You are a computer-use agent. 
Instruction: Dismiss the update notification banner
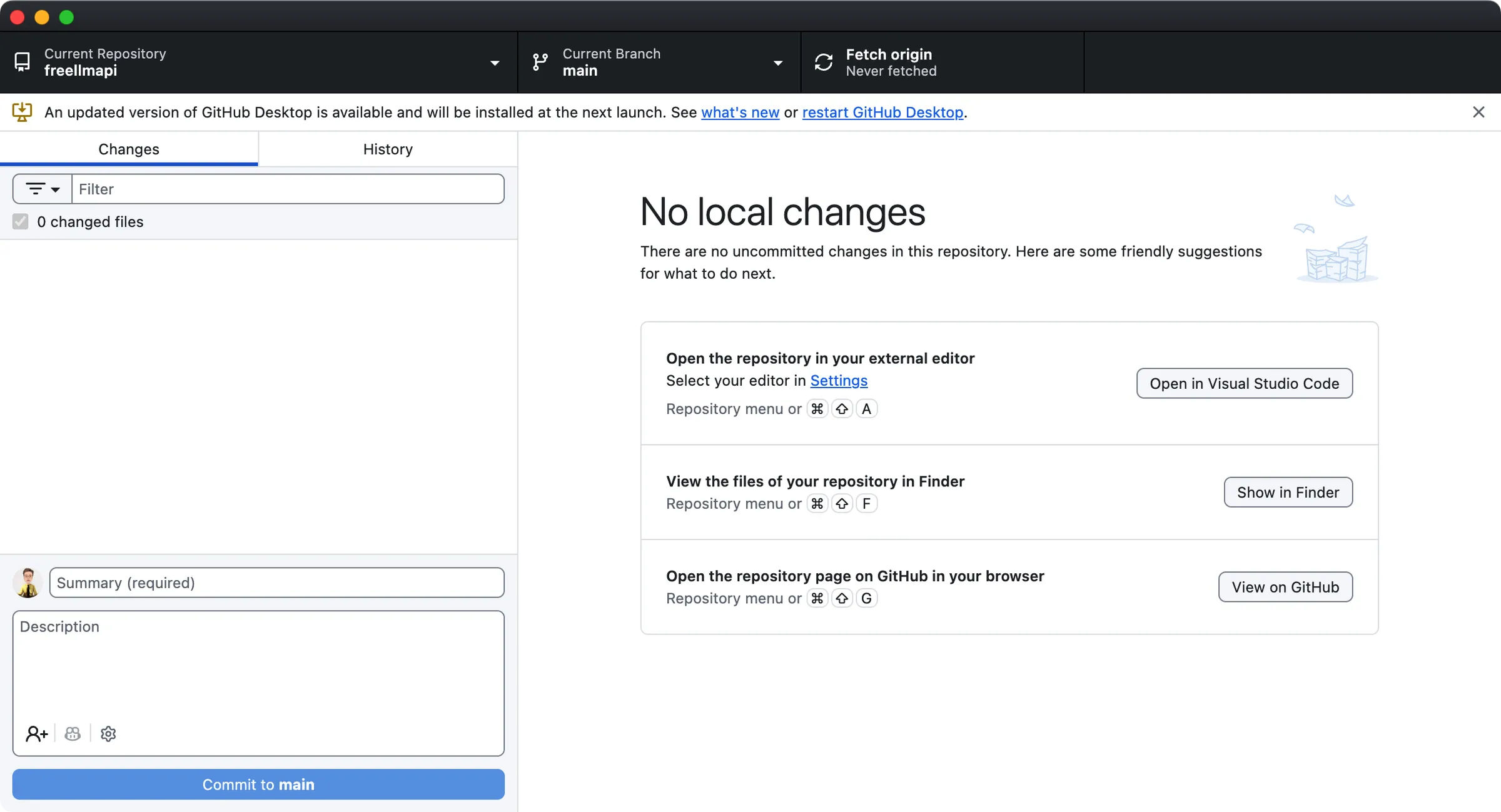[1478, 112]
